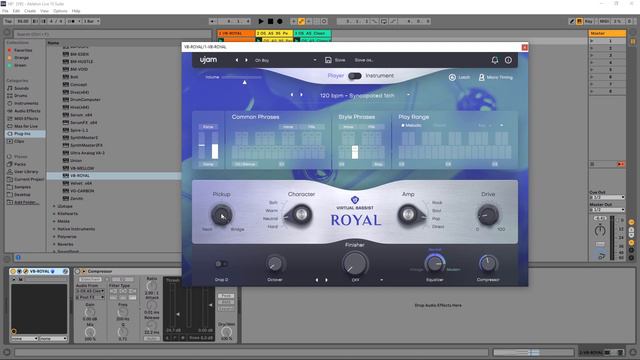
Task: Toggle MIDI map mode
Action: (604, 21)
